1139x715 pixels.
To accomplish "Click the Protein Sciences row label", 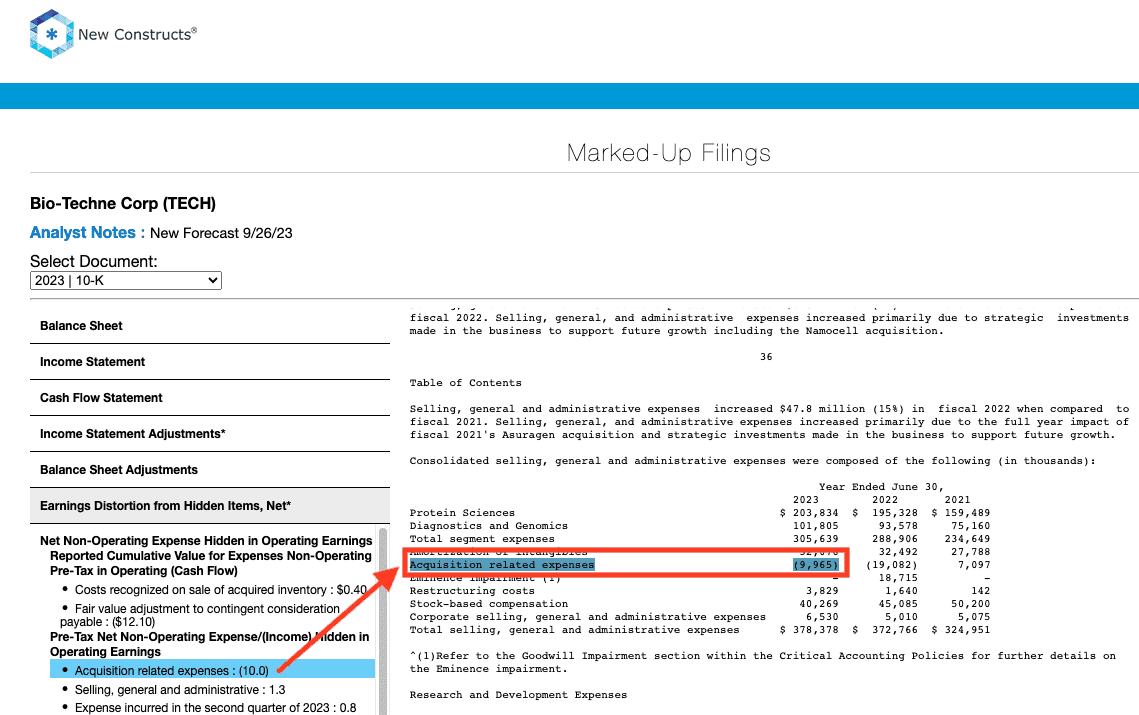I will pyautogui.click(x=462, y=513).
